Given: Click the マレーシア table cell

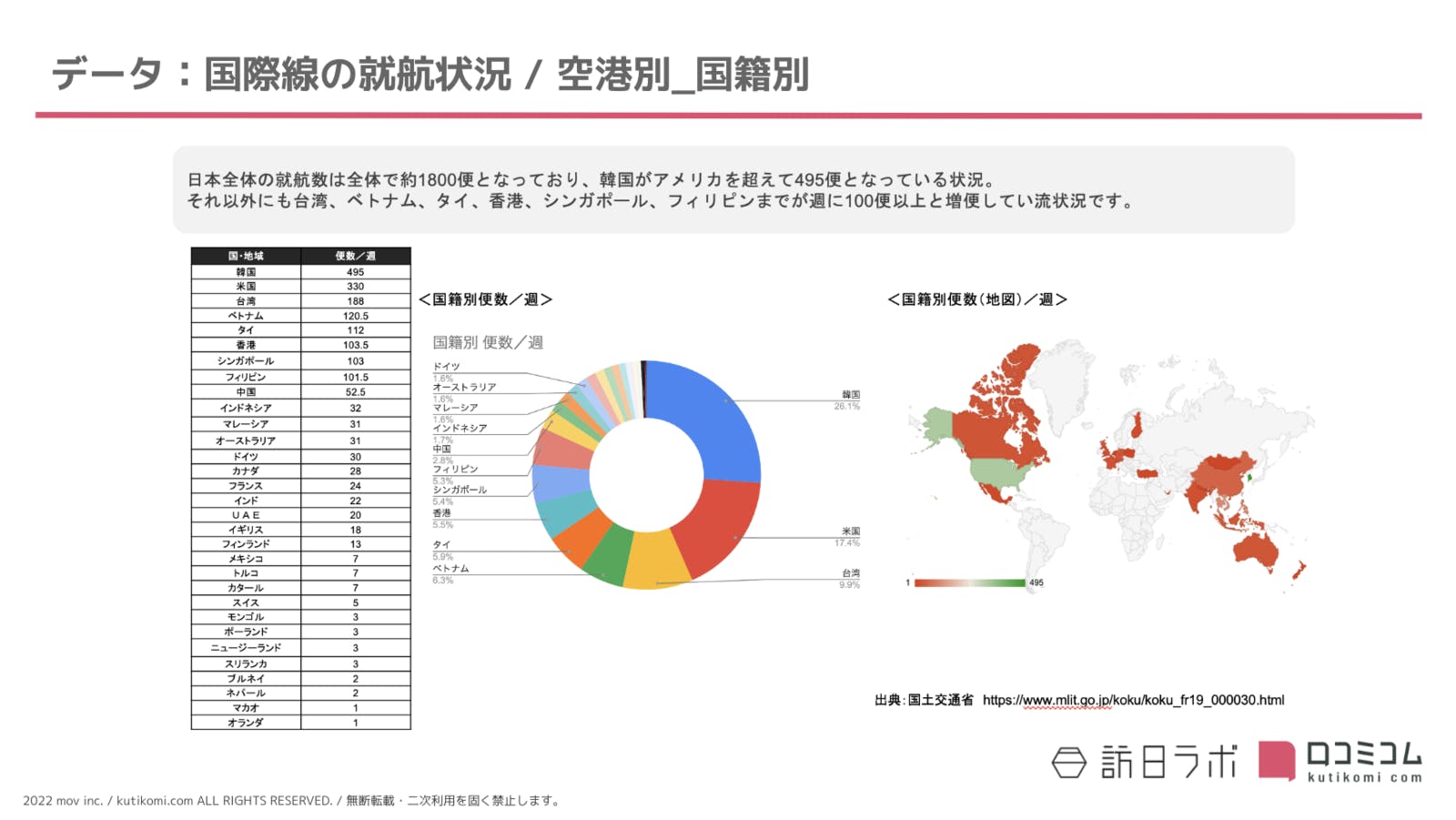Looking at the screenshot, I should click(246, 424).
